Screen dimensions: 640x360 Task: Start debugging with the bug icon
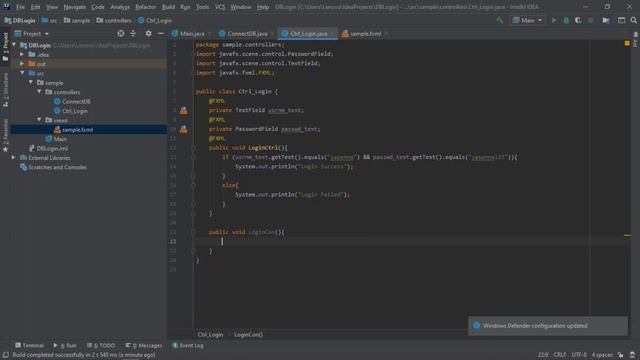566,20
